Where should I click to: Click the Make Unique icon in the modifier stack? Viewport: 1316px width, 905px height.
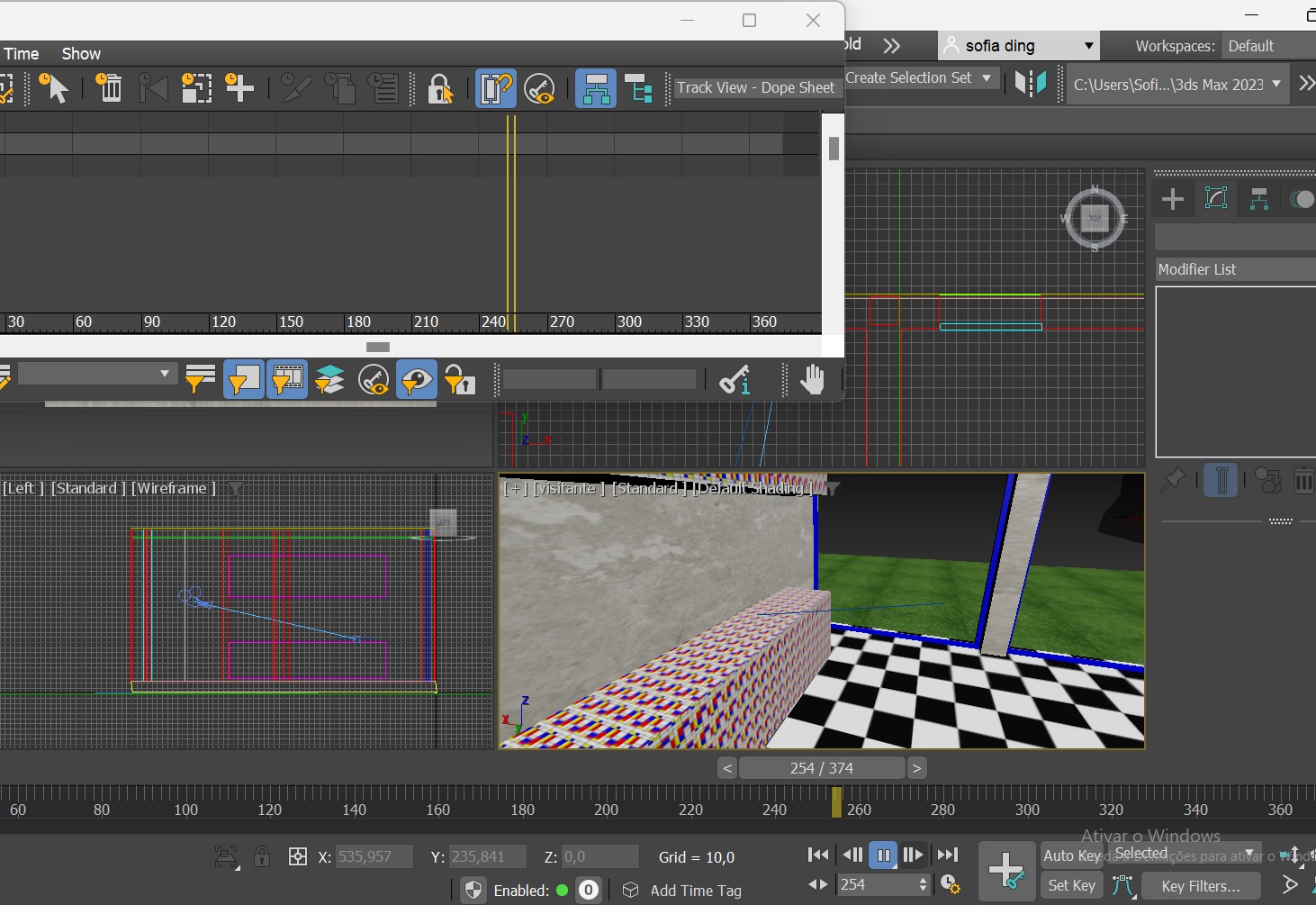click(1267, 481)
